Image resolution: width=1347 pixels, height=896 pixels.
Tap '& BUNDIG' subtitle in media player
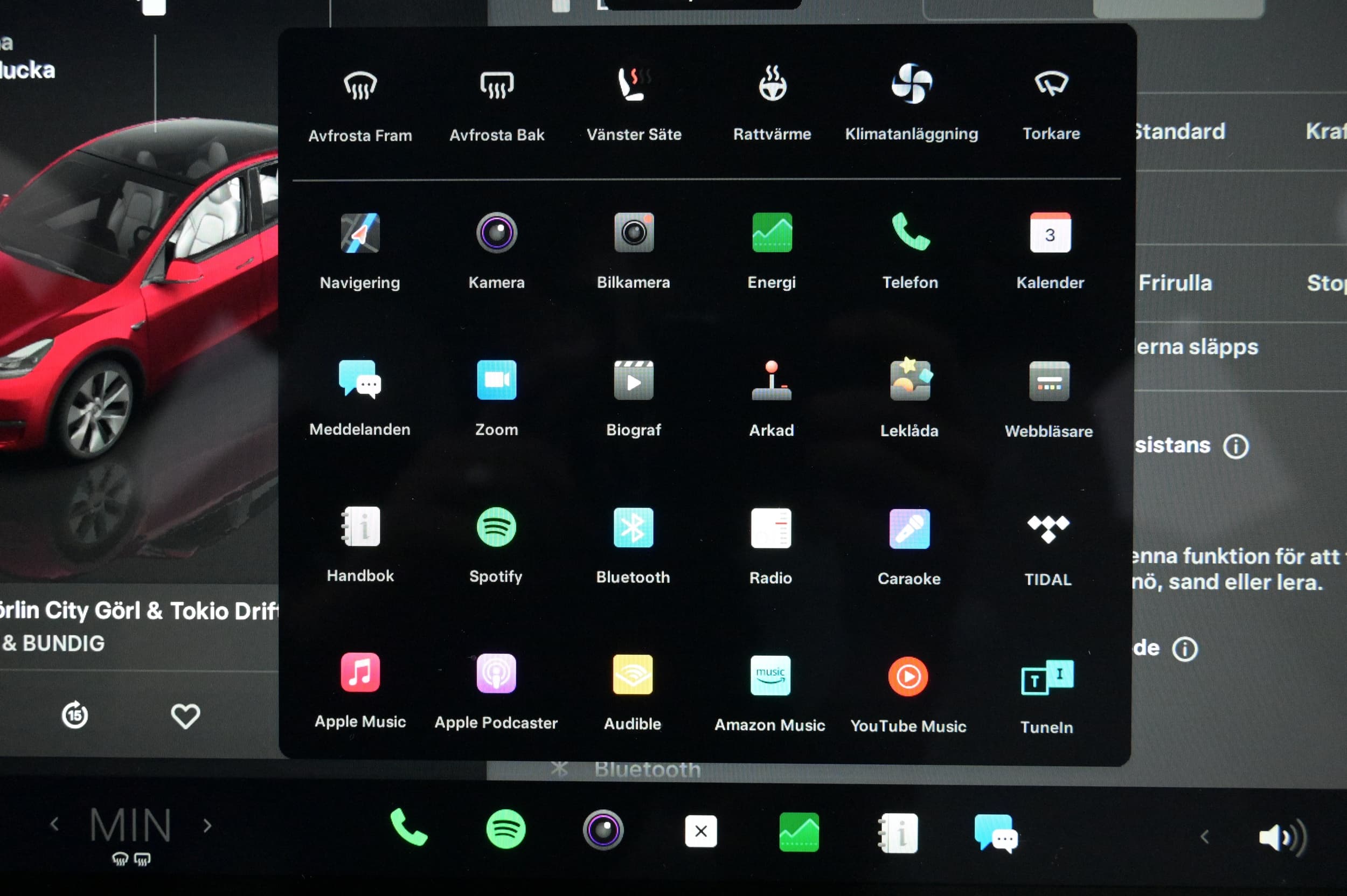53,643
